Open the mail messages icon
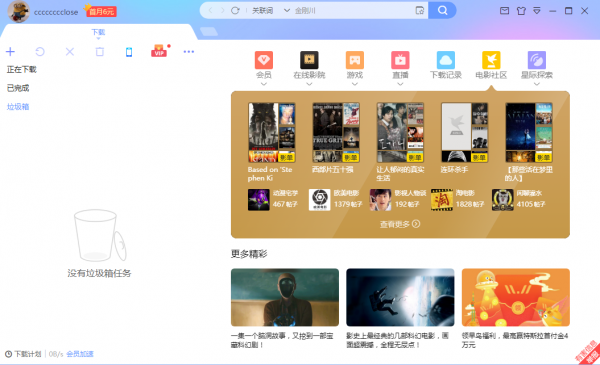This screenshot has width=600, height=365. click(504, 11)
